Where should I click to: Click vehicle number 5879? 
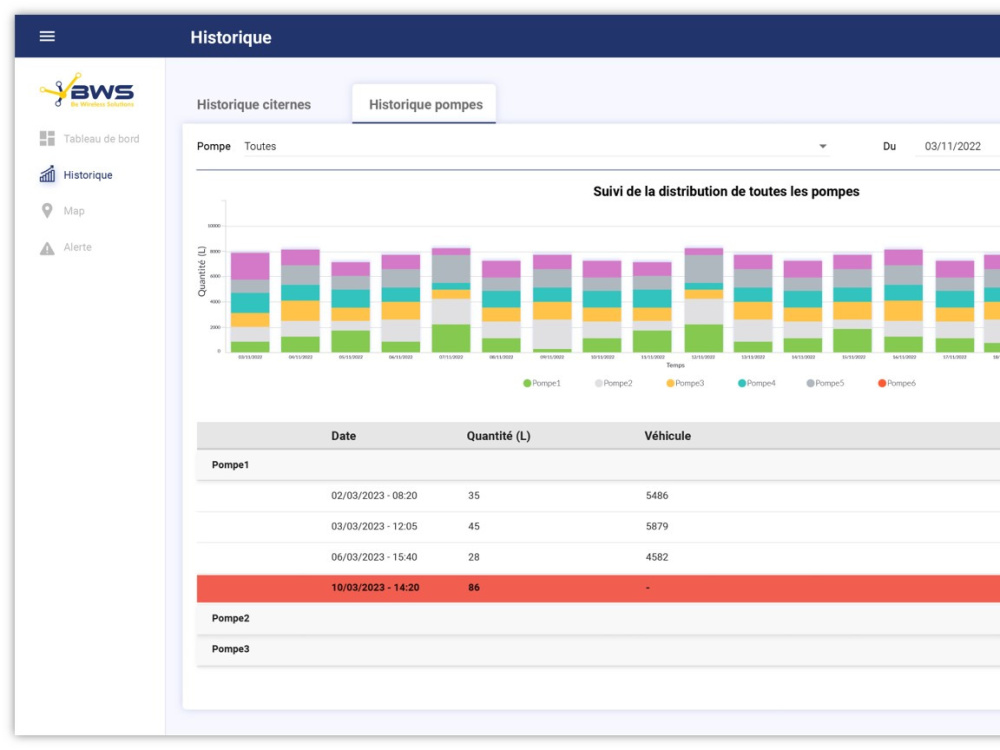coord(657,526)
